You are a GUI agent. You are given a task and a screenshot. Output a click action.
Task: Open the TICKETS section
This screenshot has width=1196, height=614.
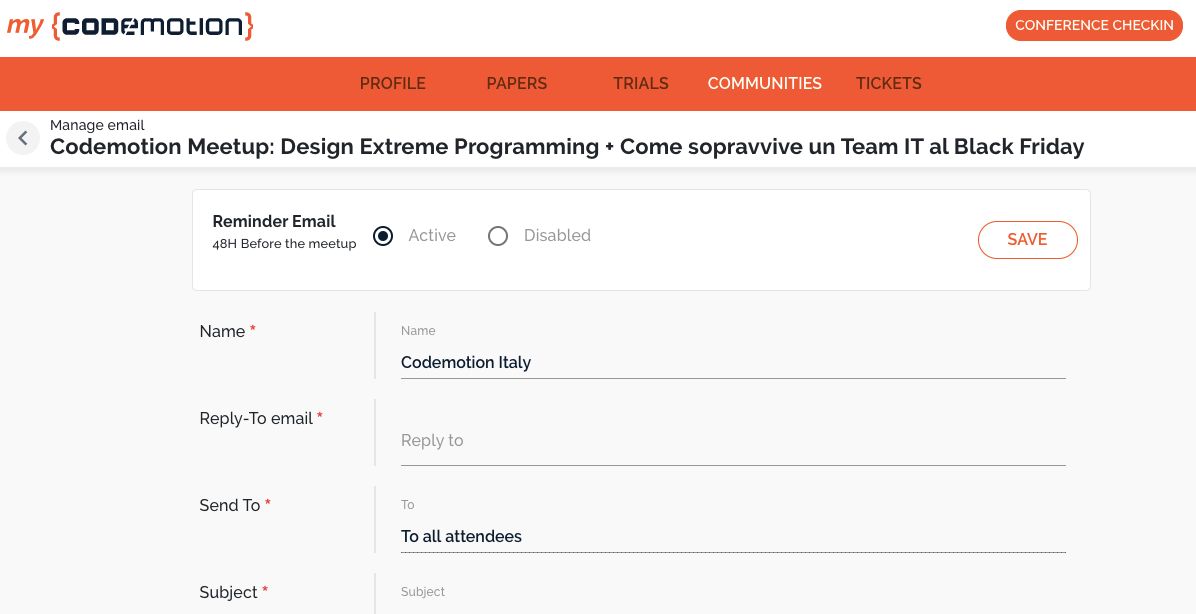click(x=888, y=84)
